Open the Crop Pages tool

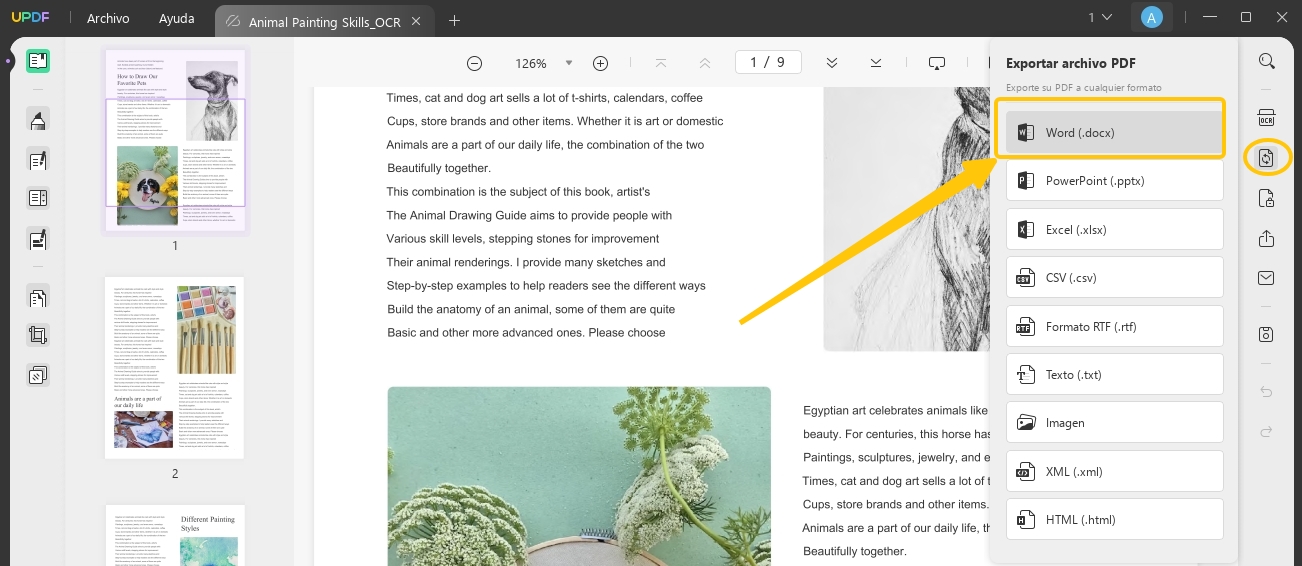38,336
